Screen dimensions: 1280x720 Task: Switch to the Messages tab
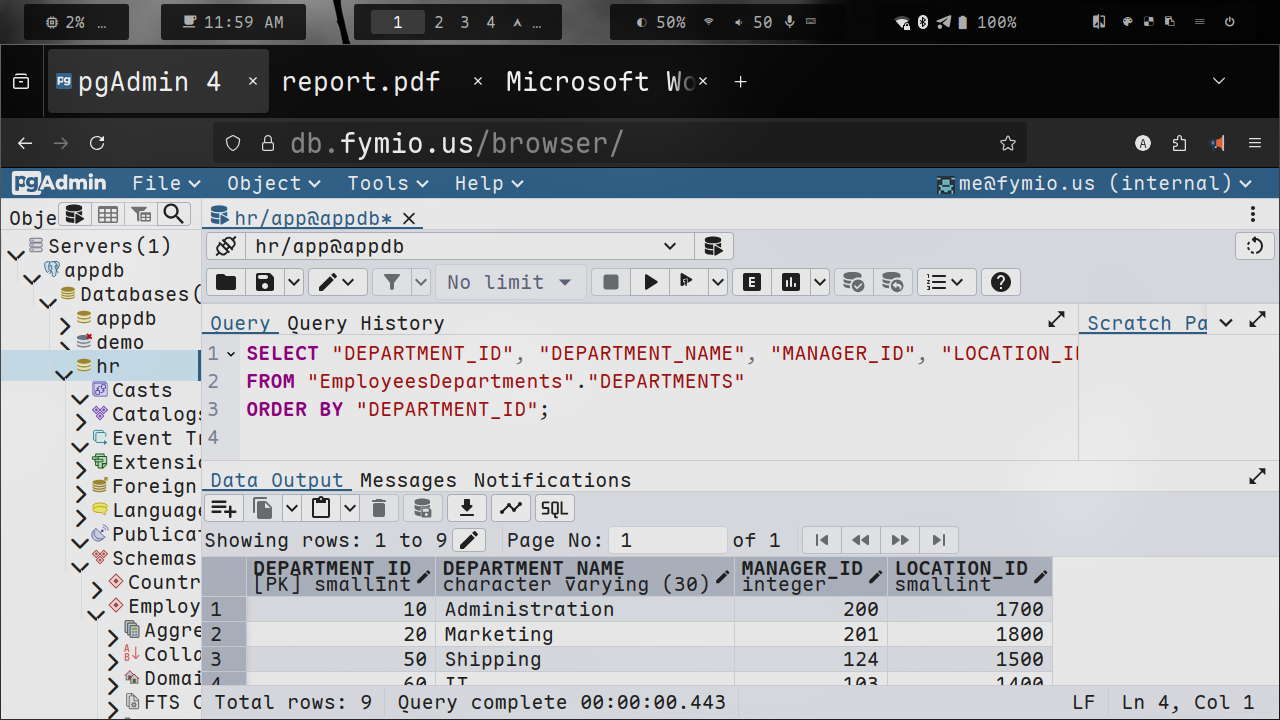408,480
